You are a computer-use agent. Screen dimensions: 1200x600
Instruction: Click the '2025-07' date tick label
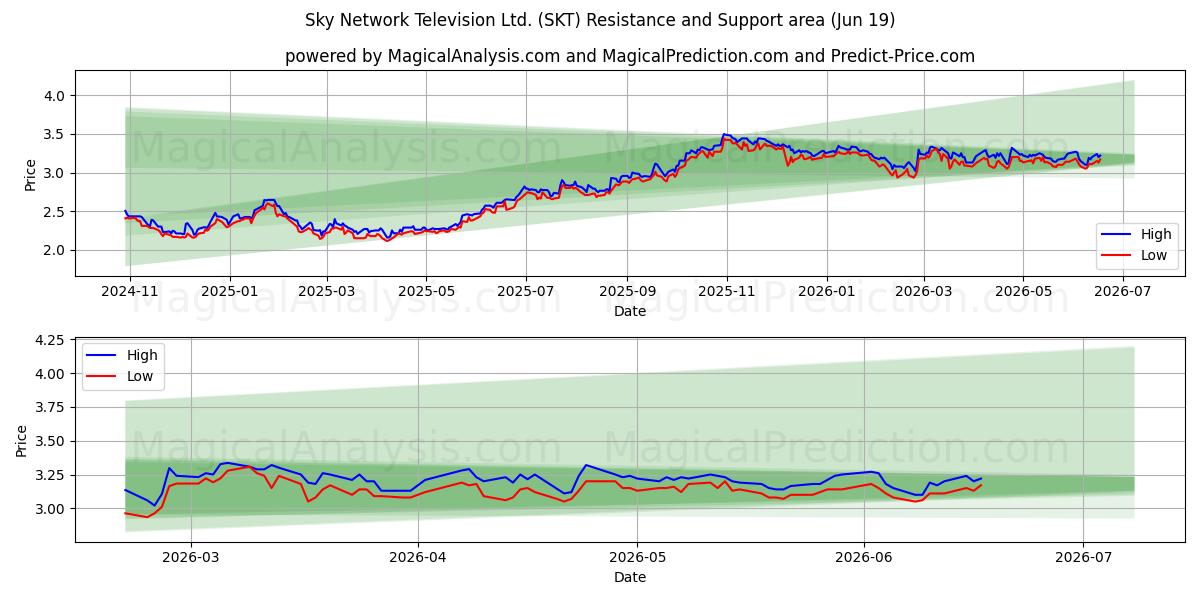click(x=526, y=291)
